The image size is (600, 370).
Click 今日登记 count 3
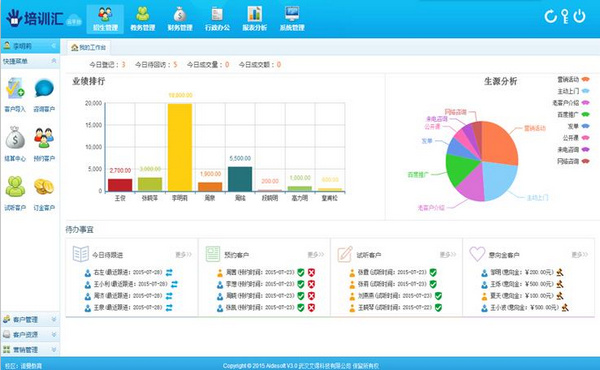pos(124,65)
